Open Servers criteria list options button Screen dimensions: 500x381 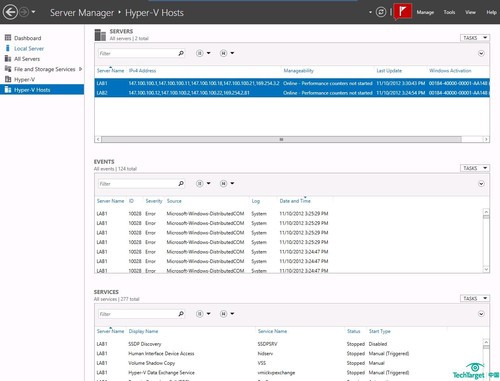(x=203, y=53)
